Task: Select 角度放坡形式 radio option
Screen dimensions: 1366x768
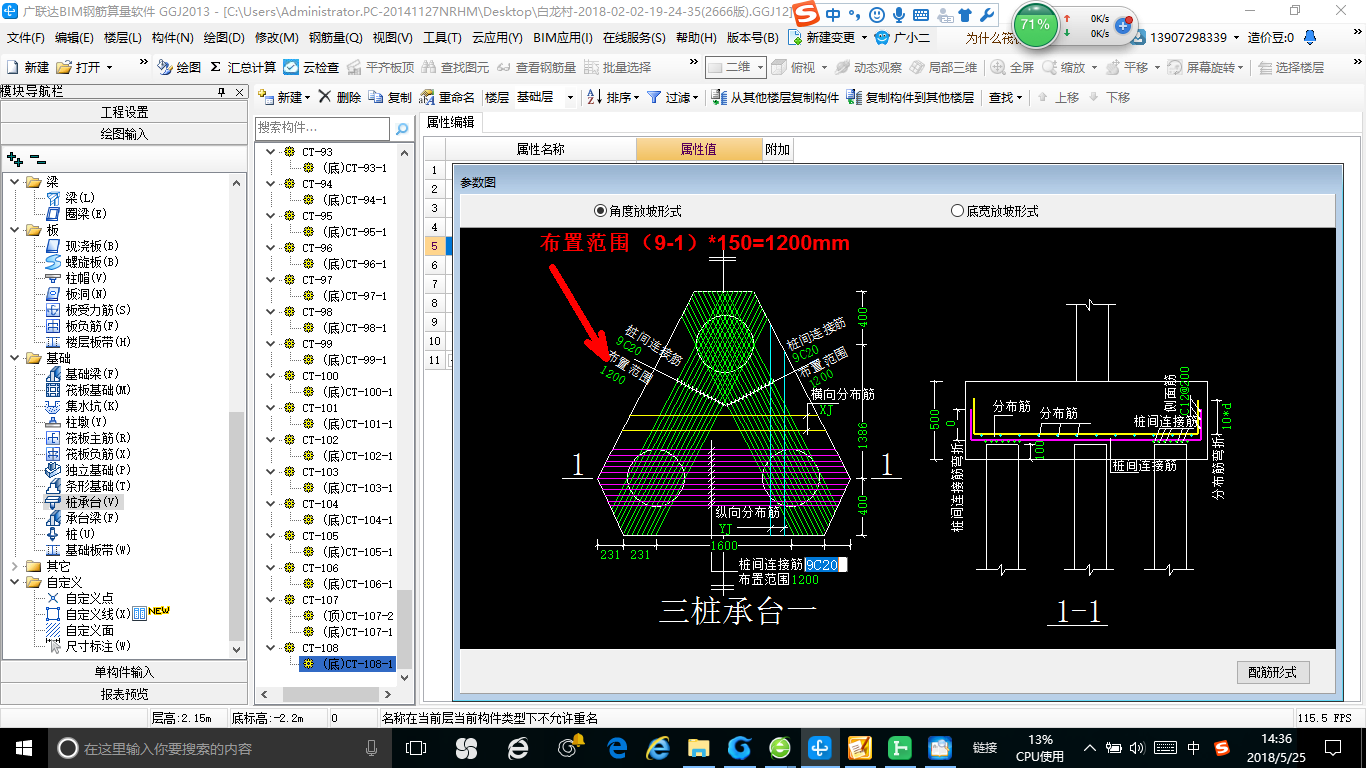Action: [600, 211]
